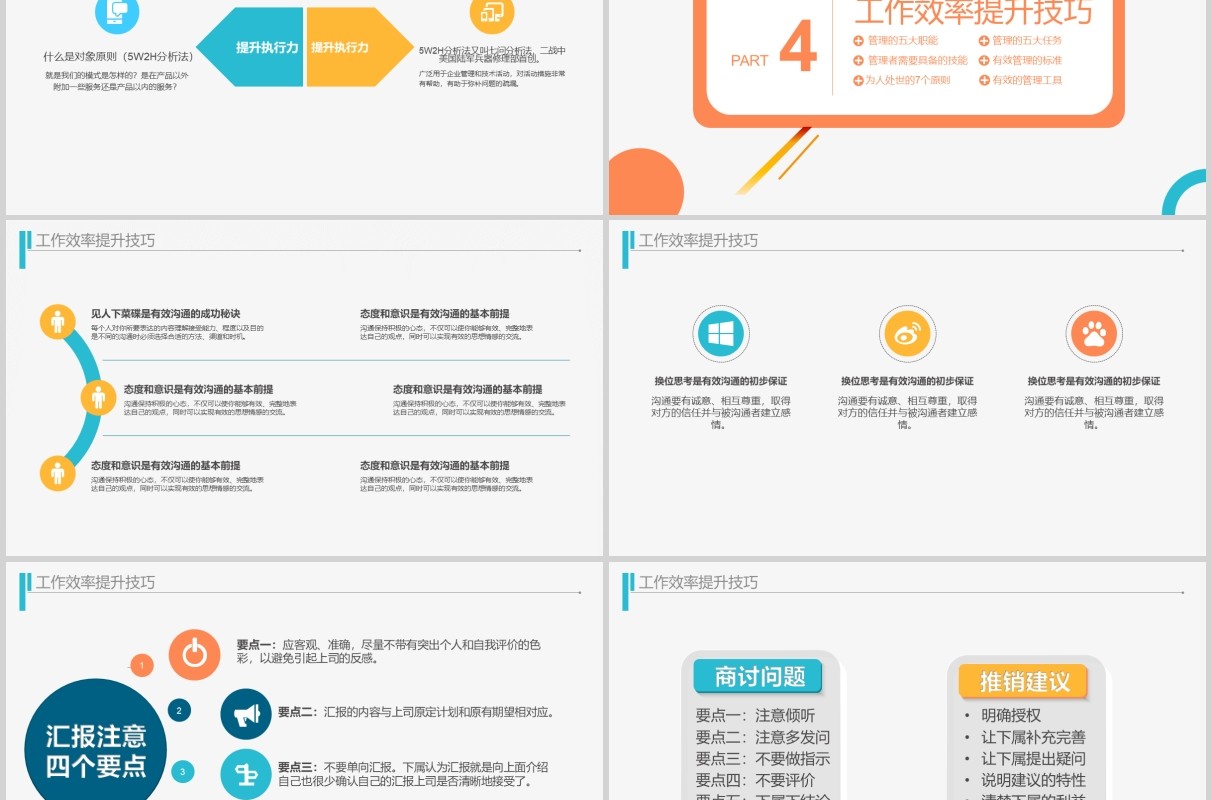The image size is (1212, 800).
Task: Click the line 要点三：不要做指示
Action: pyautogui.click(x=763, y=759)
